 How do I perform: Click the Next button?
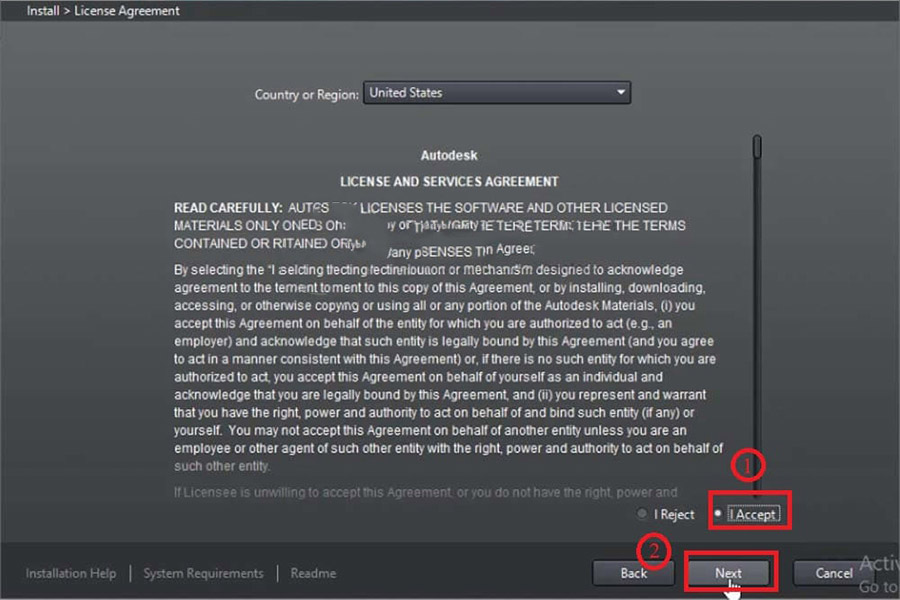728,572
